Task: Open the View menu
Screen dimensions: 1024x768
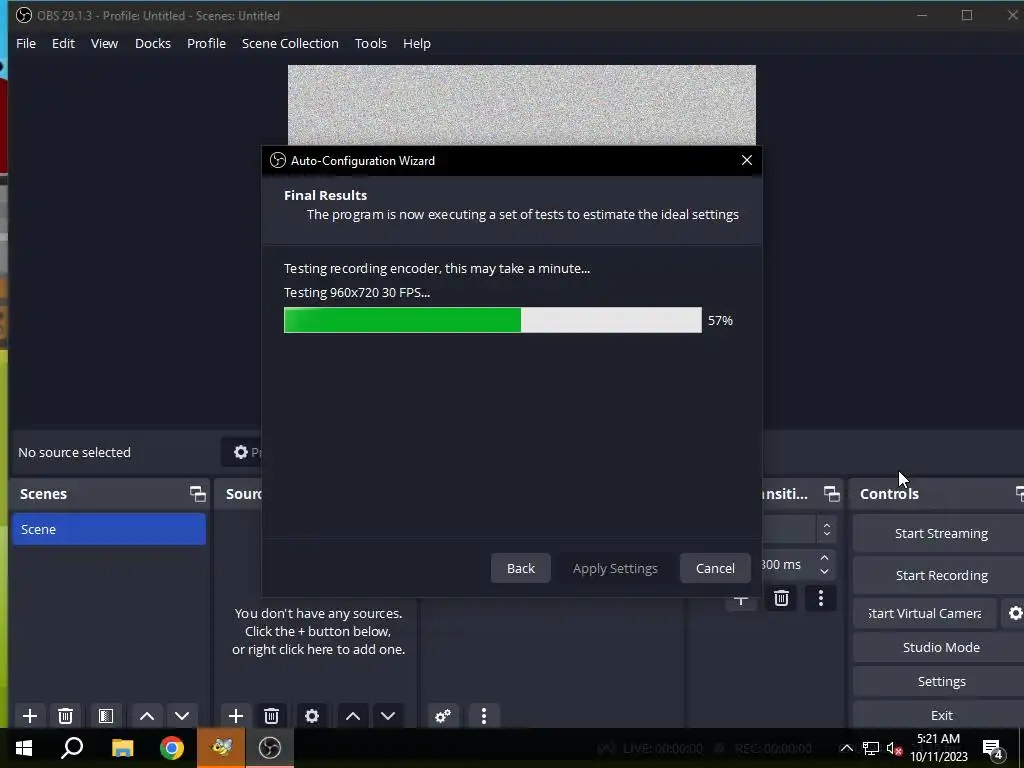Action: click(104, 43)
